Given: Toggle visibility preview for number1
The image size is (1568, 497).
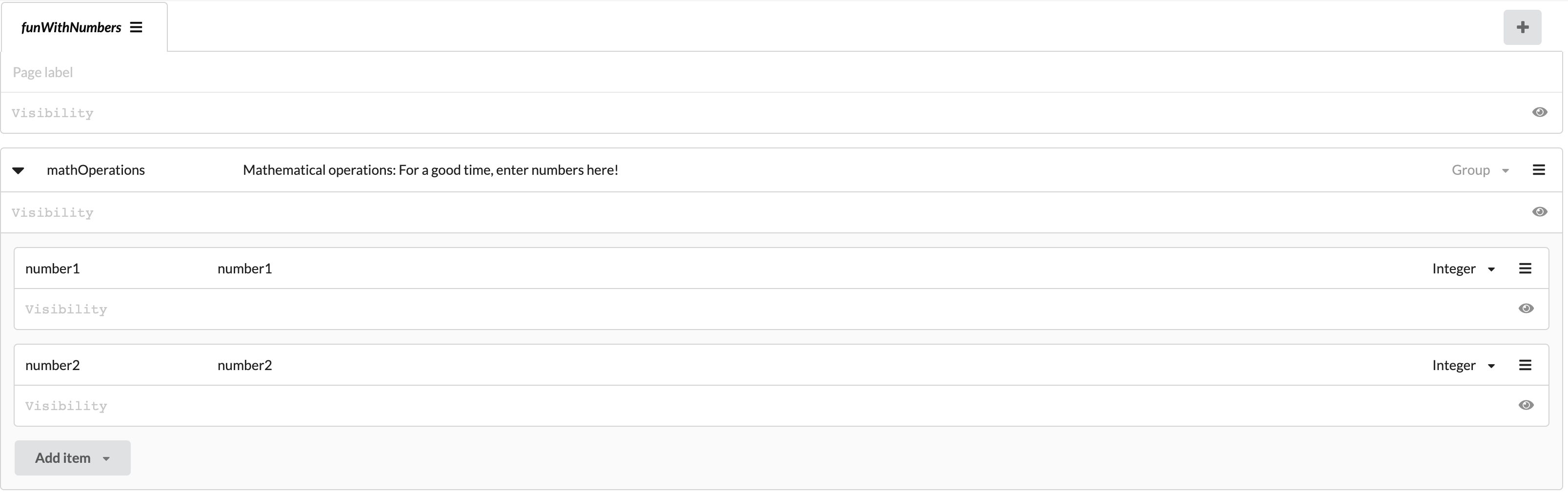Looking at the screenshot, I should pos(1526,309).
